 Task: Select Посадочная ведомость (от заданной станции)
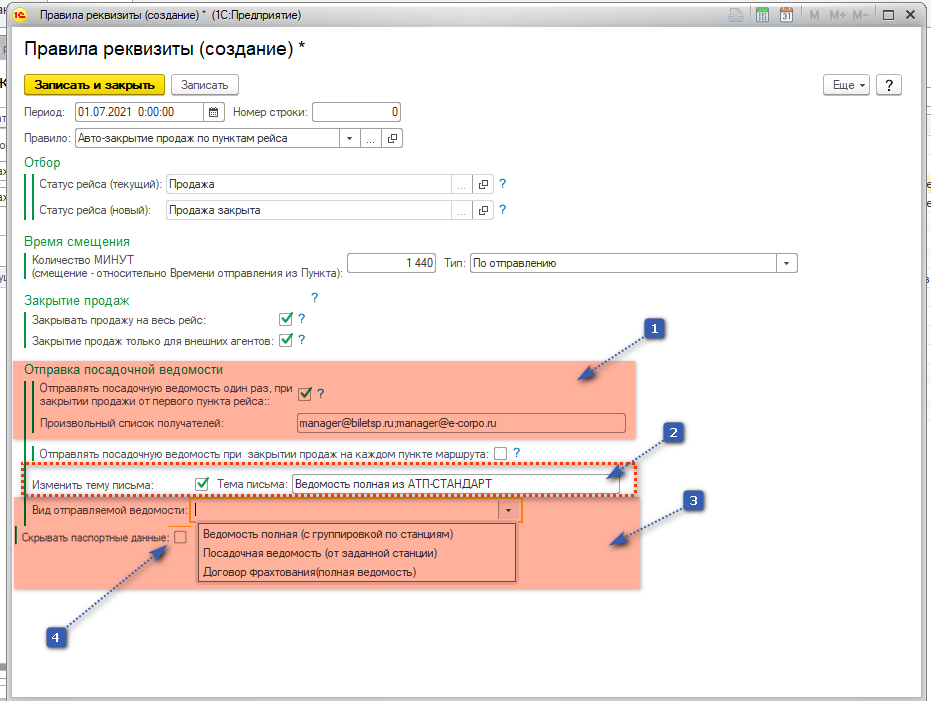(320, 553)
